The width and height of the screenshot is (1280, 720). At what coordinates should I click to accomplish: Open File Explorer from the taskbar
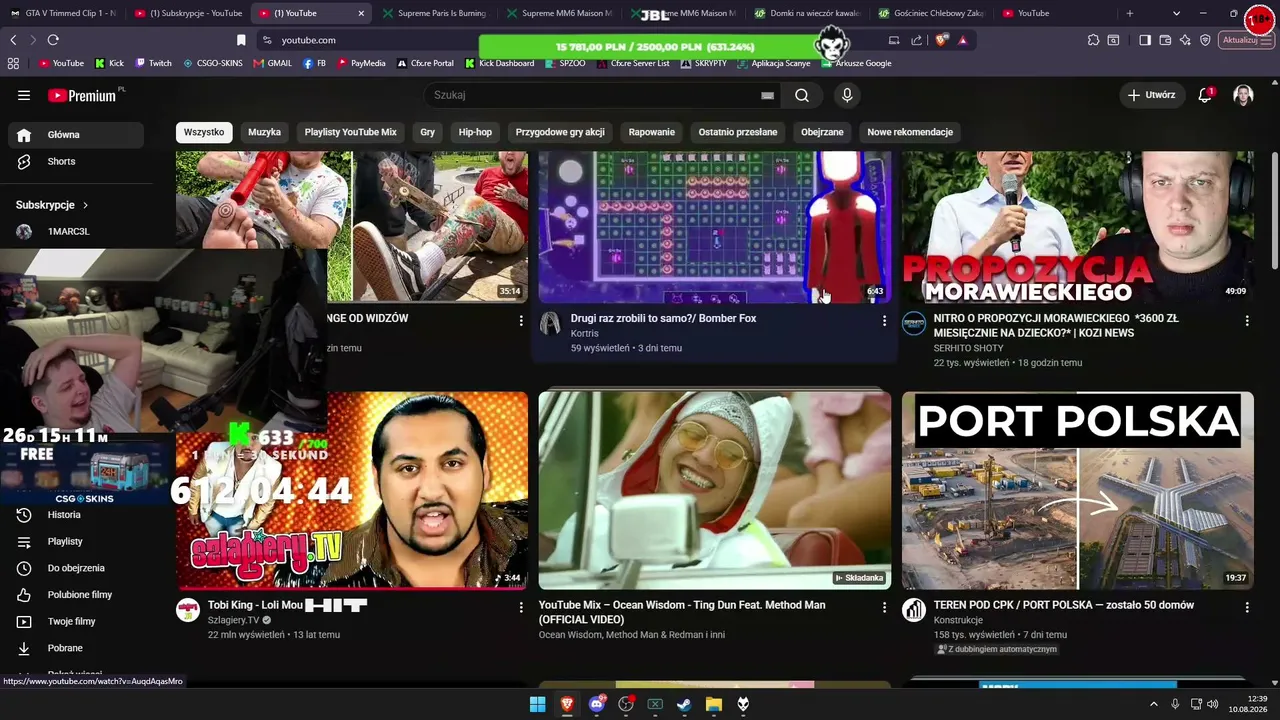point(714,704)
